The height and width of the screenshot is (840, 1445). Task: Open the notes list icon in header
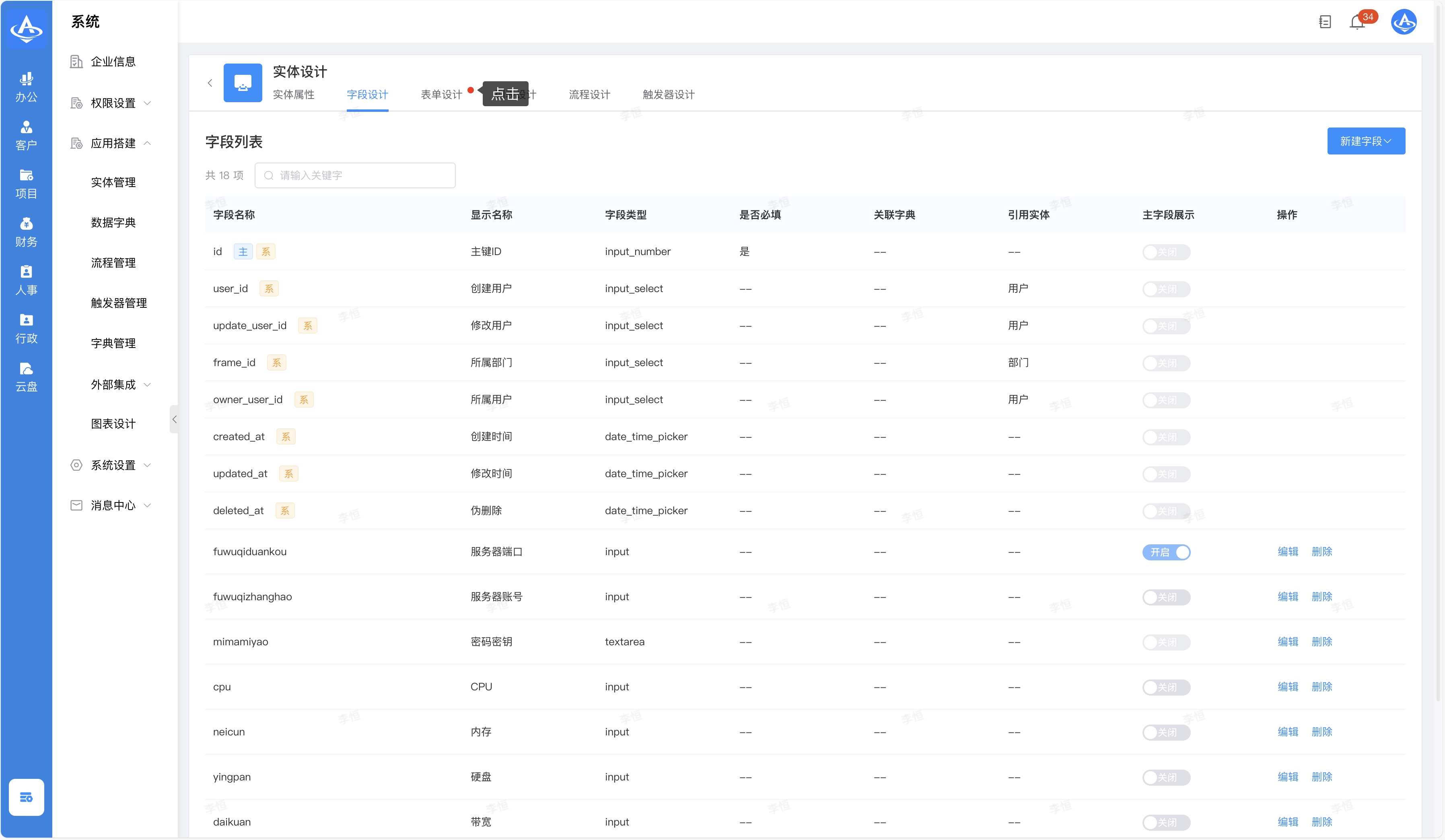point(1325,23)
